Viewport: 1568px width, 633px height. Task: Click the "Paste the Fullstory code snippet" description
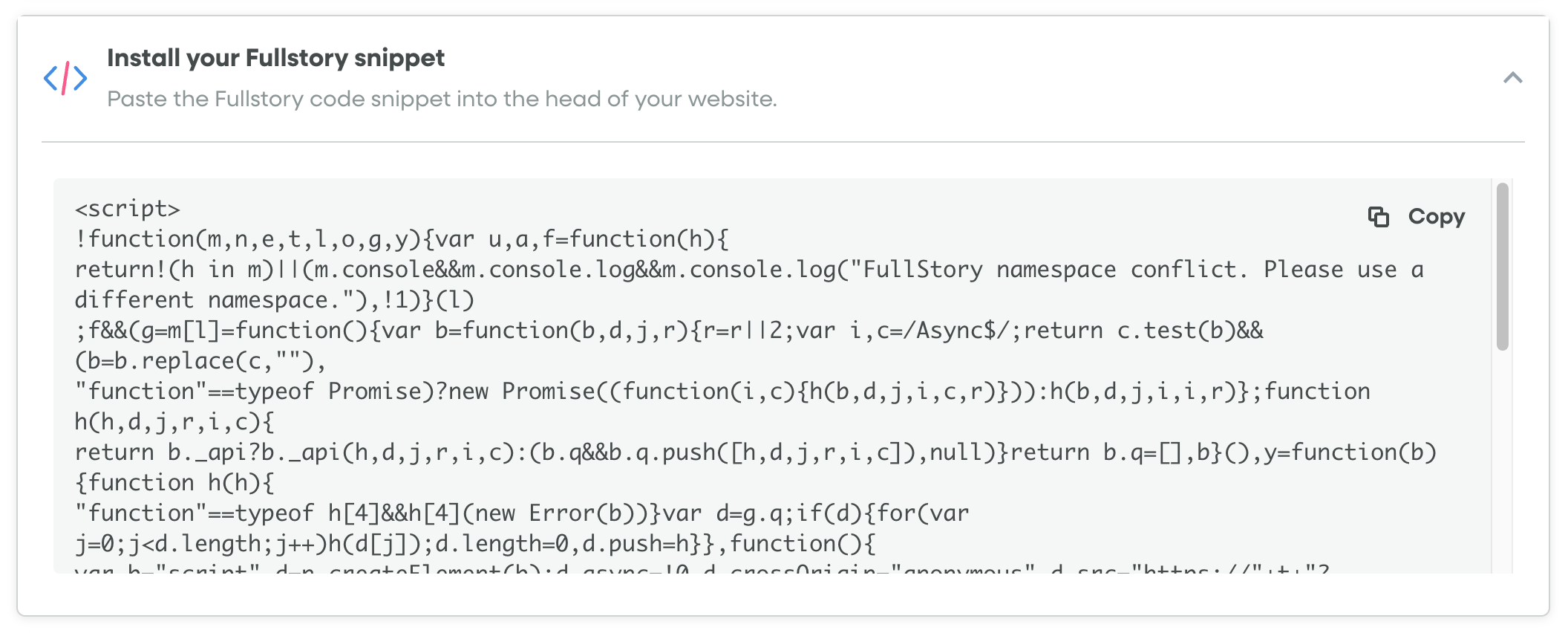pos(442,99)
